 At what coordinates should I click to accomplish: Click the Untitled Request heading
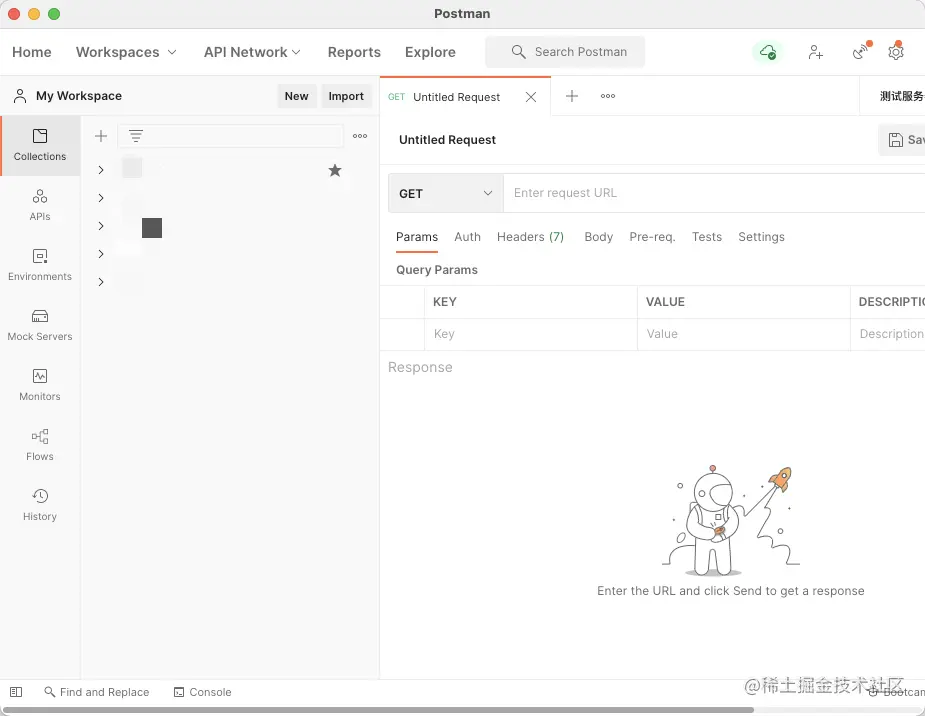coord(447,140)
